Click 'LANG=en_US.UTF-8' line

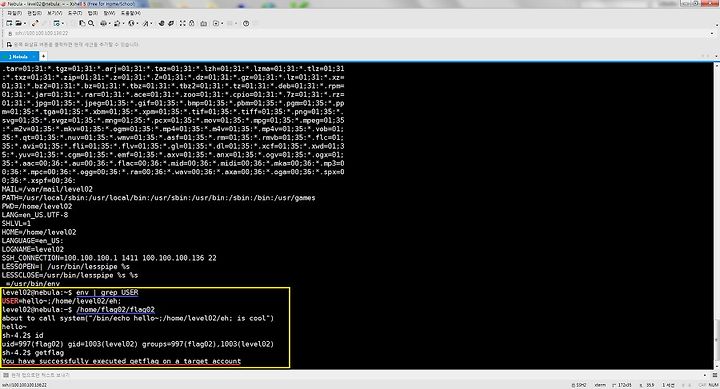click(35, 215)
